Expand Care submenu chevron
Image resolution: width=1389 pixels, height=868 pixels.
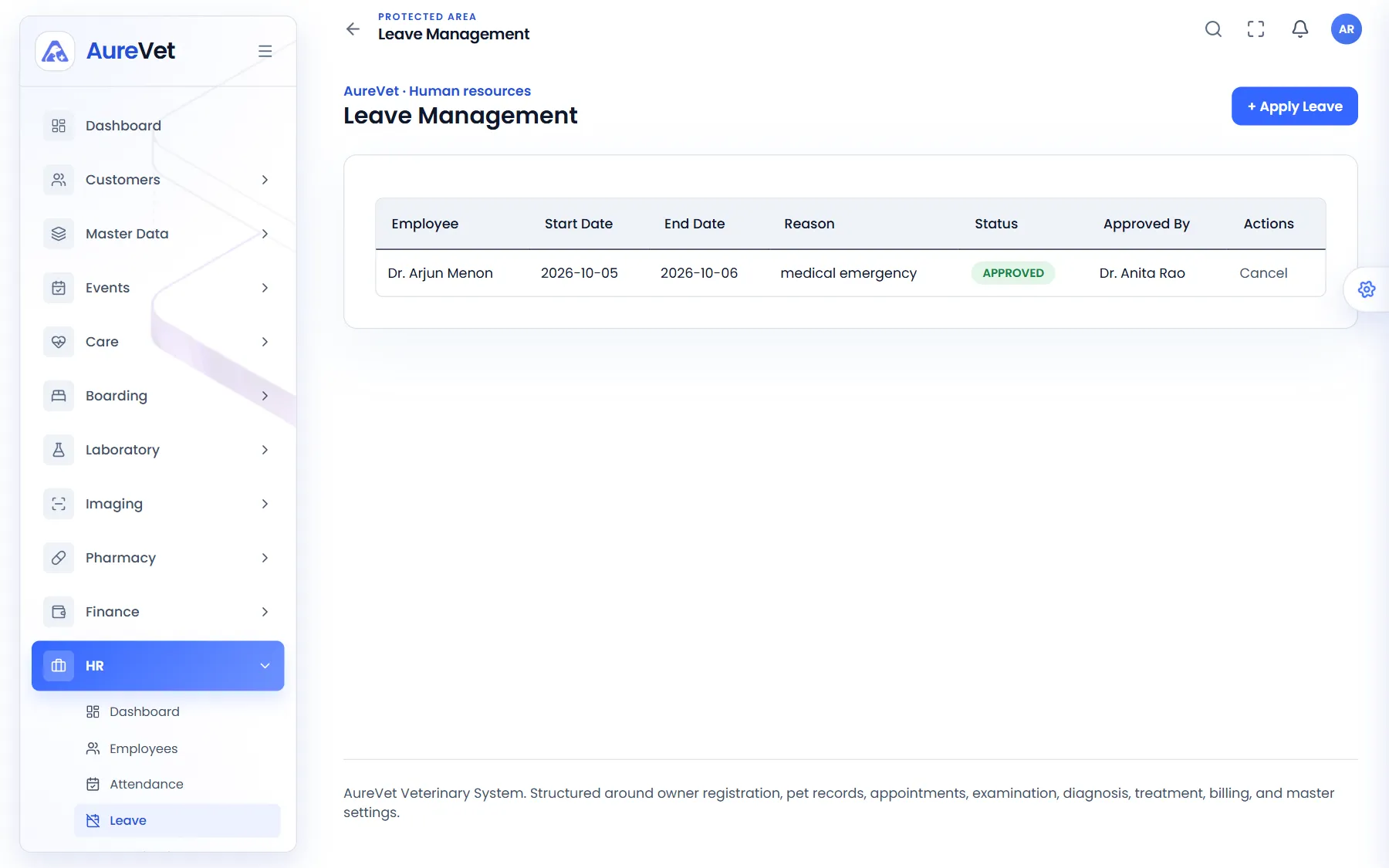[x=265, y=342]
